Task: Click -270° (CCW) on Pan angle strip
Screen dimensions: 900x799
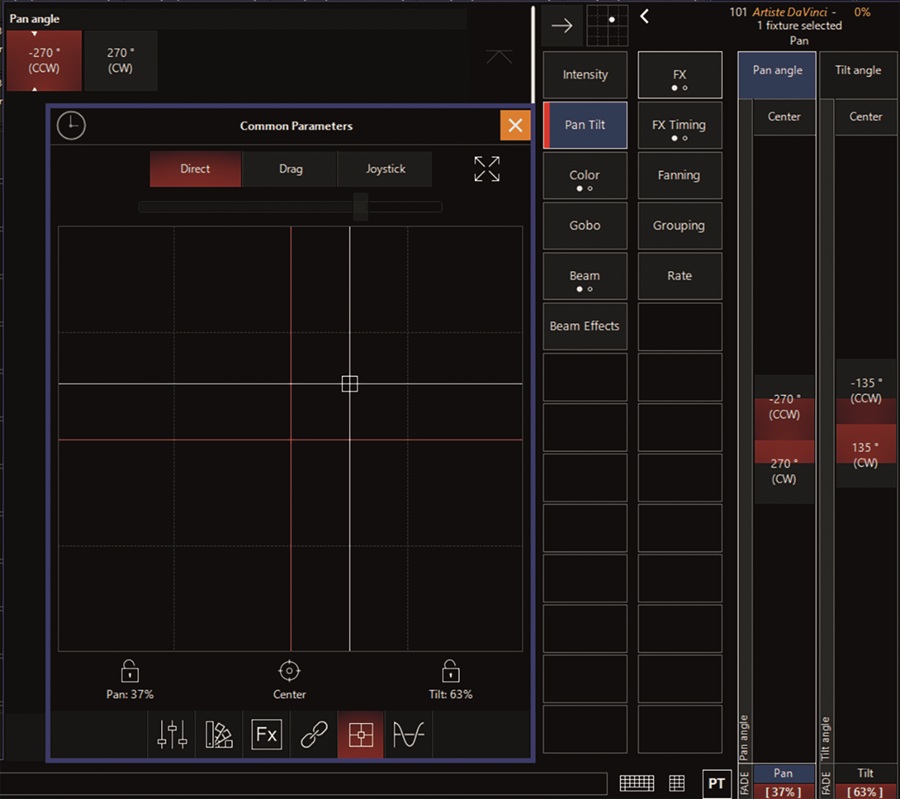Action: click(784, 407)
